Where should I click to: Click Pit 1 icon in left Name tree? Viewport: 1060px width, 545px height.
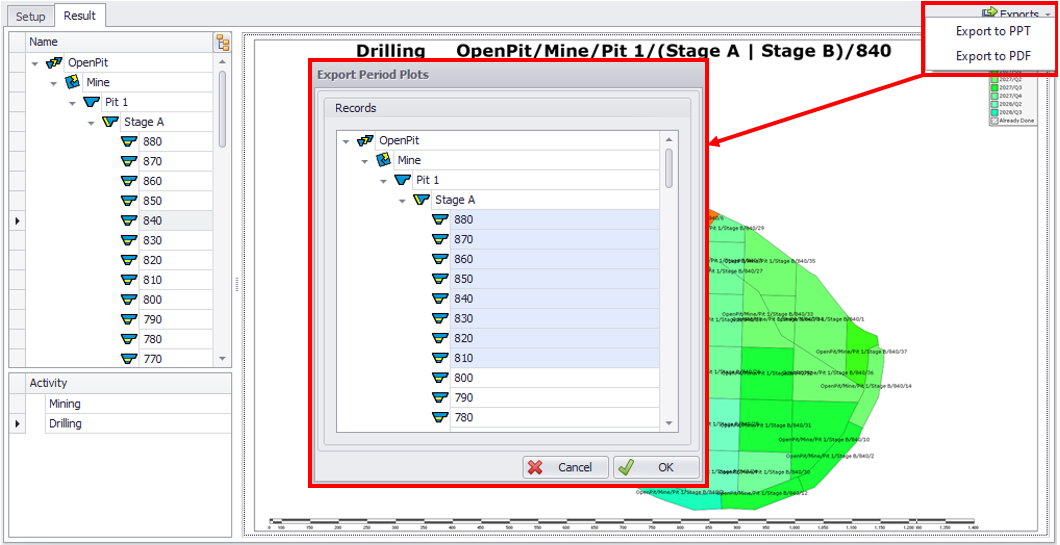tap(91, 102)
